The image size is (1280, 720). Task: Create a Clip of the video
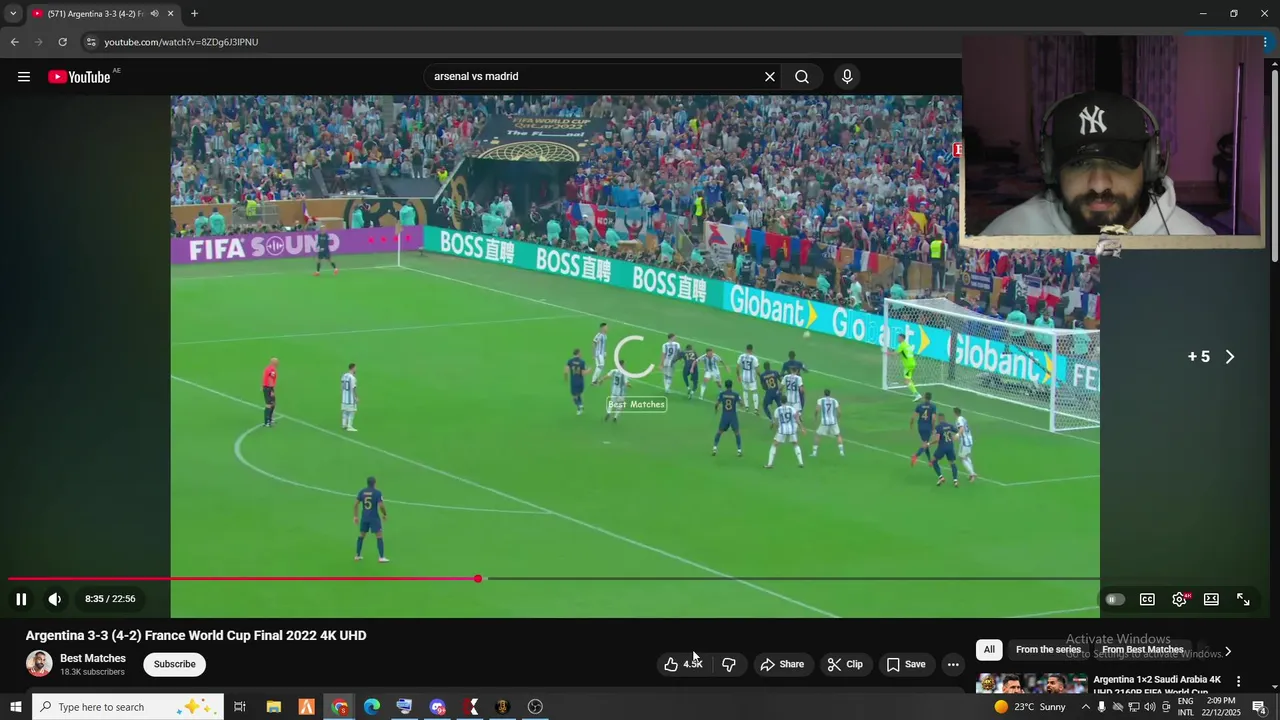click(845, 664)
